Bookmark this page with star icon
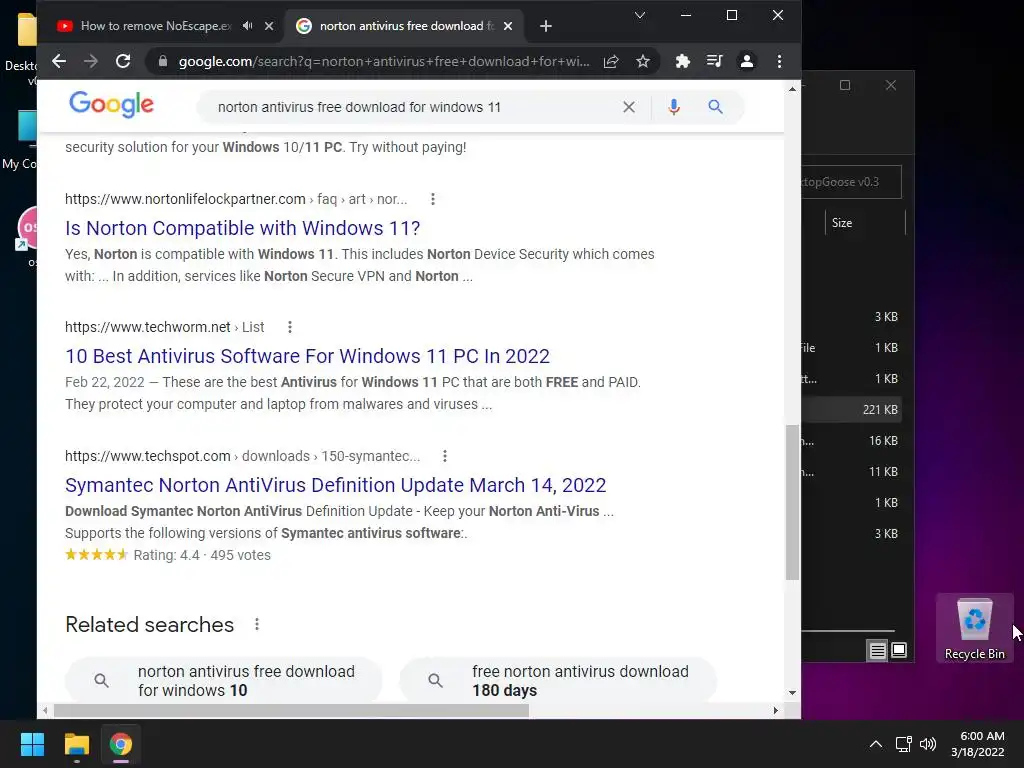1024x768 pixels. (643, 61)
